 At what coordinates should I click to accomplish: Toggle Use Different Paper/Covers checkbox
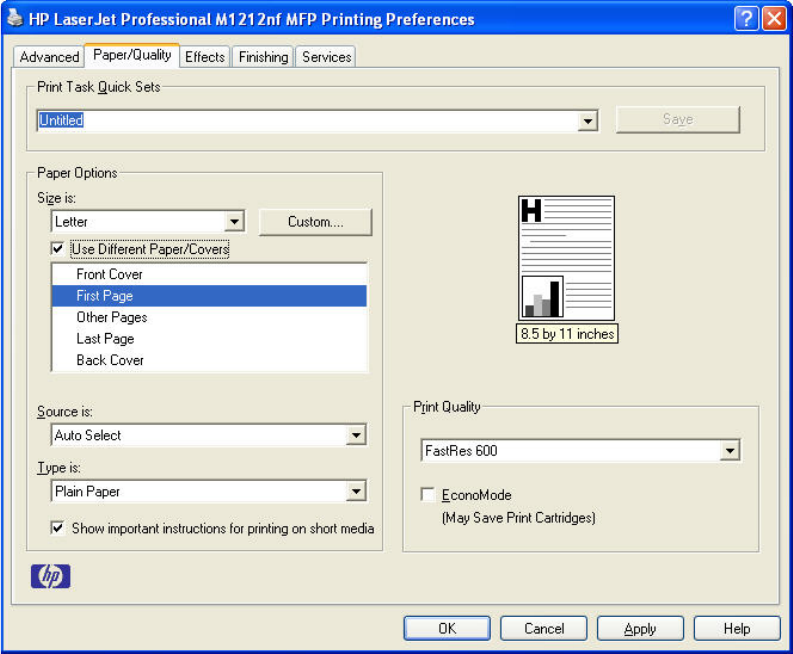58,249
